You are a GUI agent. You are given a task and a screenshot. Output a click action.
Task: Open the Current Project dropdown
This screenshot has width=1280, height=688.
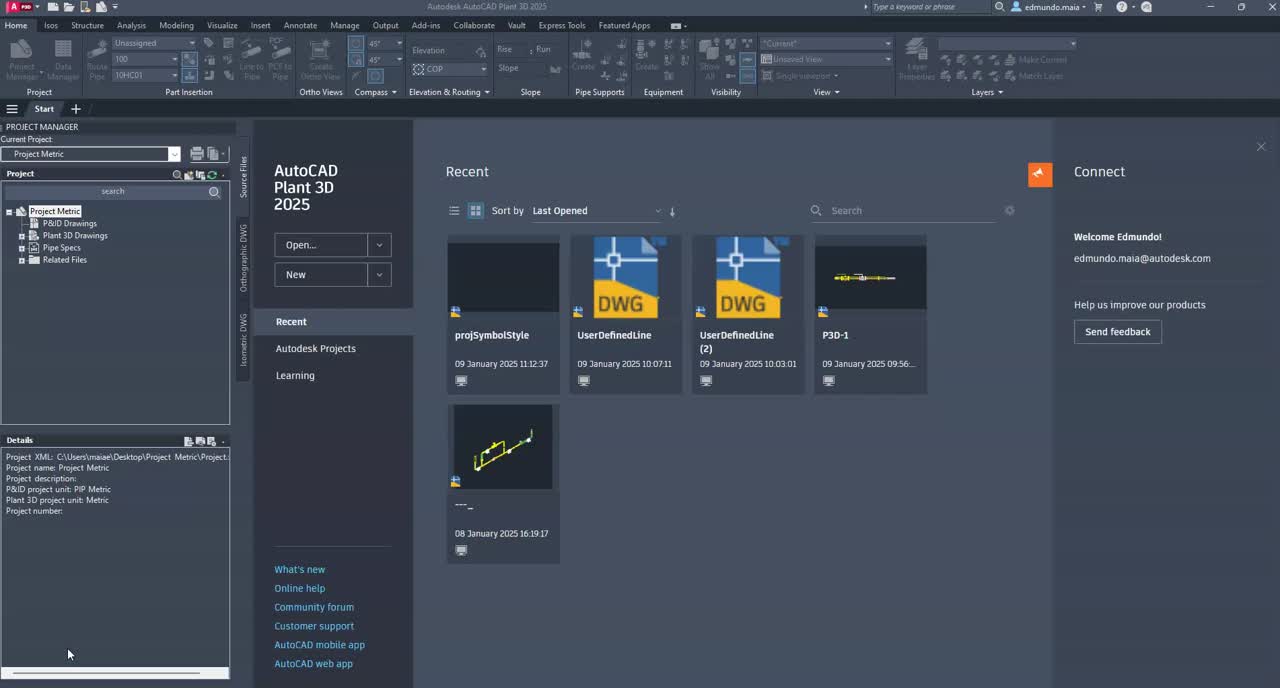tap(174, 154)
